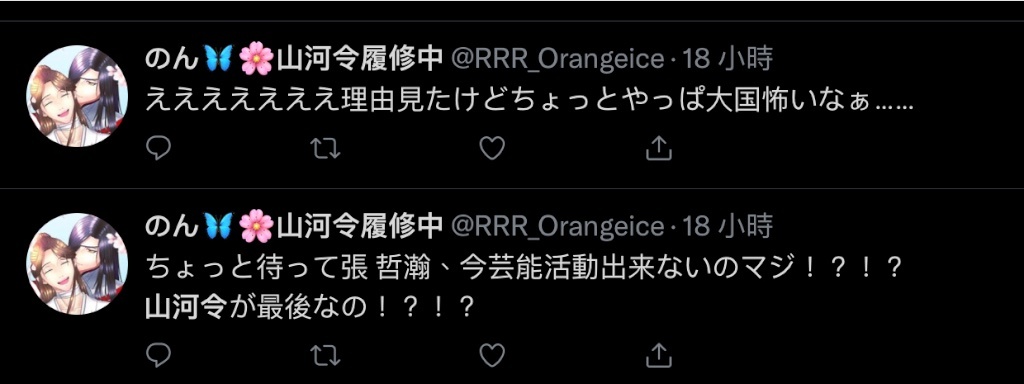Image resolution: width=1024 pixels, height=384 pixels.
Task: Open profile from the first tweet's avatar
Action: tap(77, 96)
